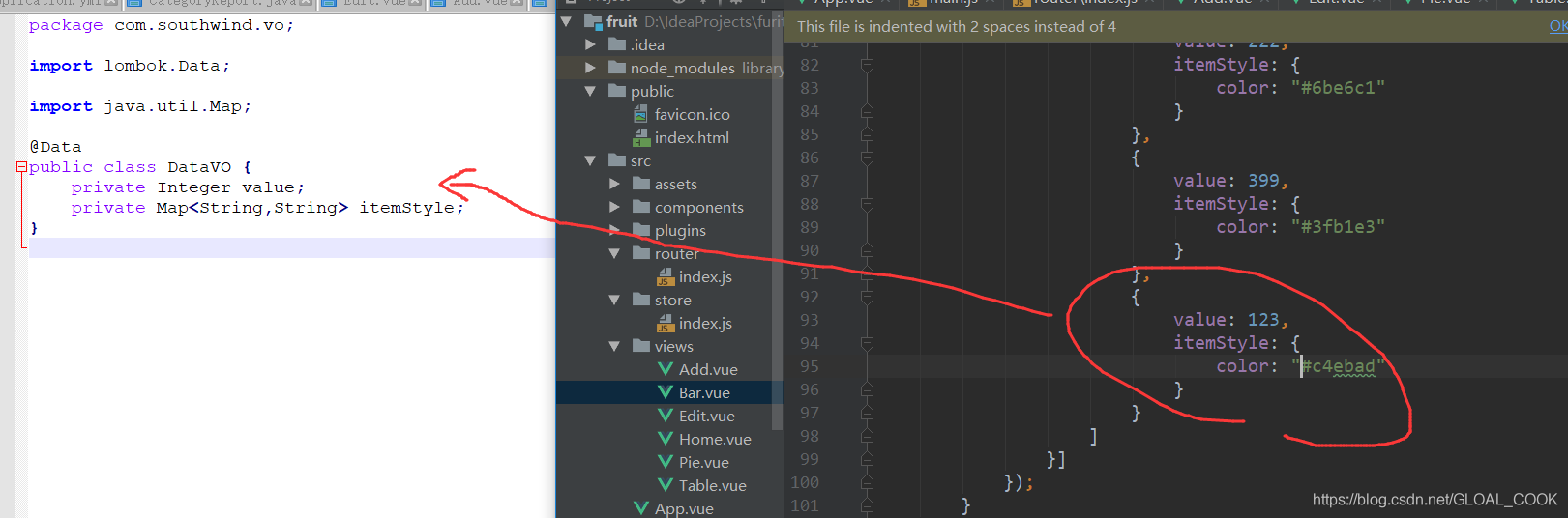The width and height of the screenshot is (1568, 518).
Task: Toggle code fold marker at line 99
Action: [867, 459]
